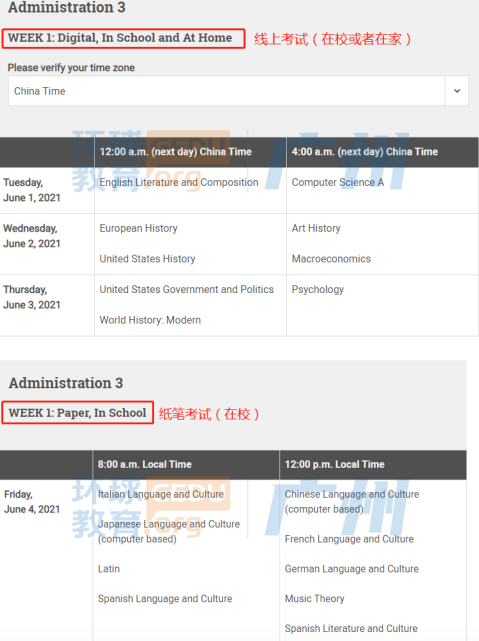The height and width of the screenshot is (641, 479).
Task: Select Italian Language and Culture exam
Action: [x=161, y=494]
